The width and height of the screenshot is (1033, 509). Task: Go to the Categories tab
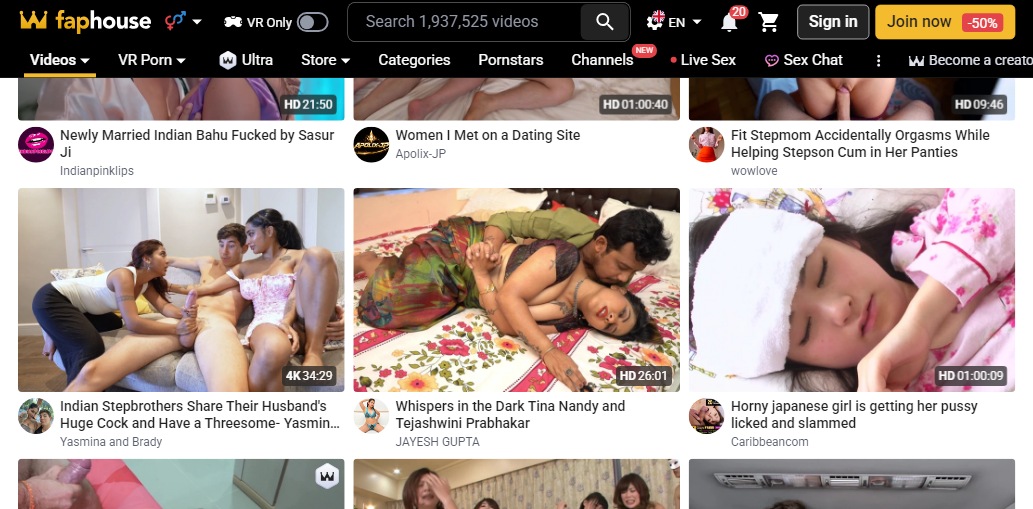(414, 60)
